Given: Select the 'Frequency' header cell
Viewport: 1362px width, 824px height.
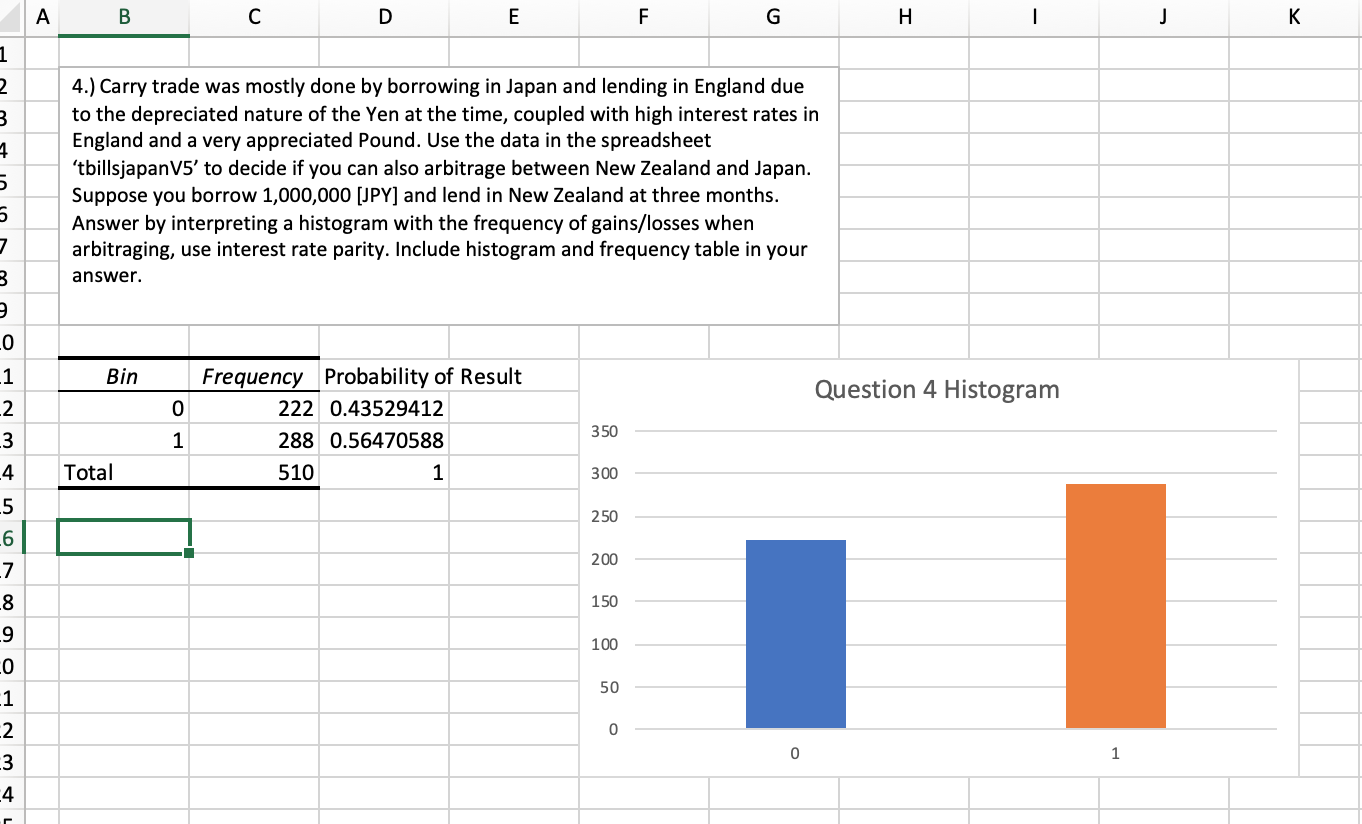Looking at the screenshot, I should [x=254, y=377].
